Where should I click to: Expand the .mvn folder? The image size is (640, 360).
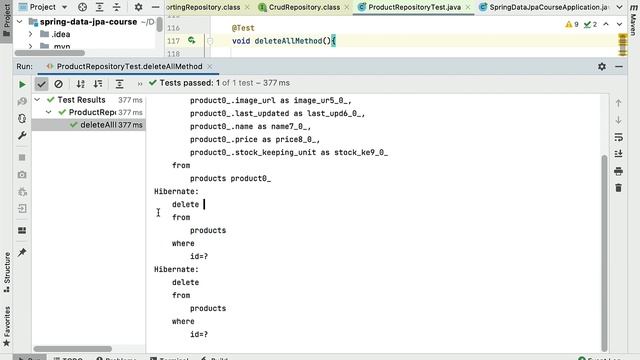tap(31, 47)
